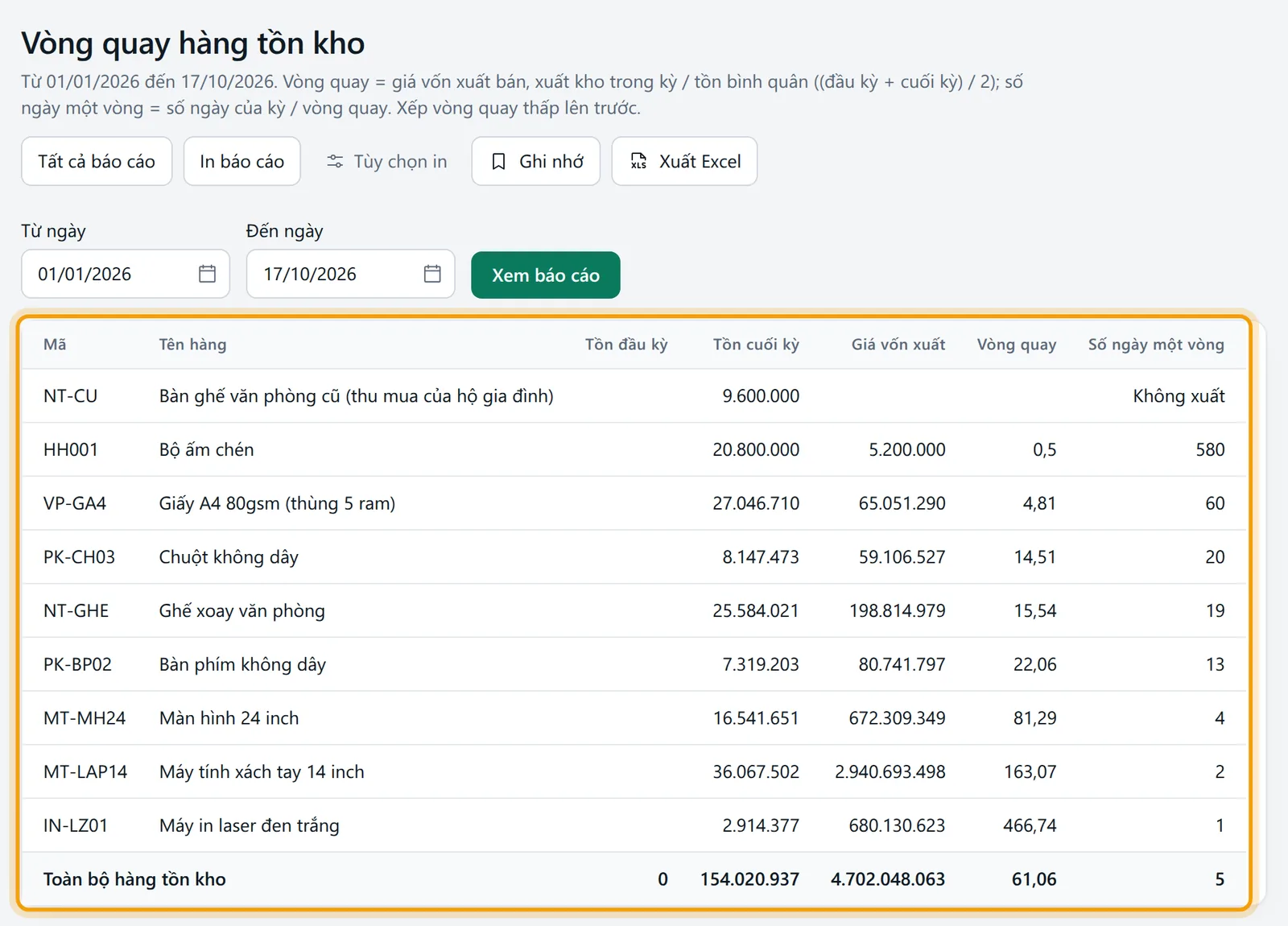Click Bàn phím không dây item name
This screenshot has width=1288, height=926.
pos(242,664)
